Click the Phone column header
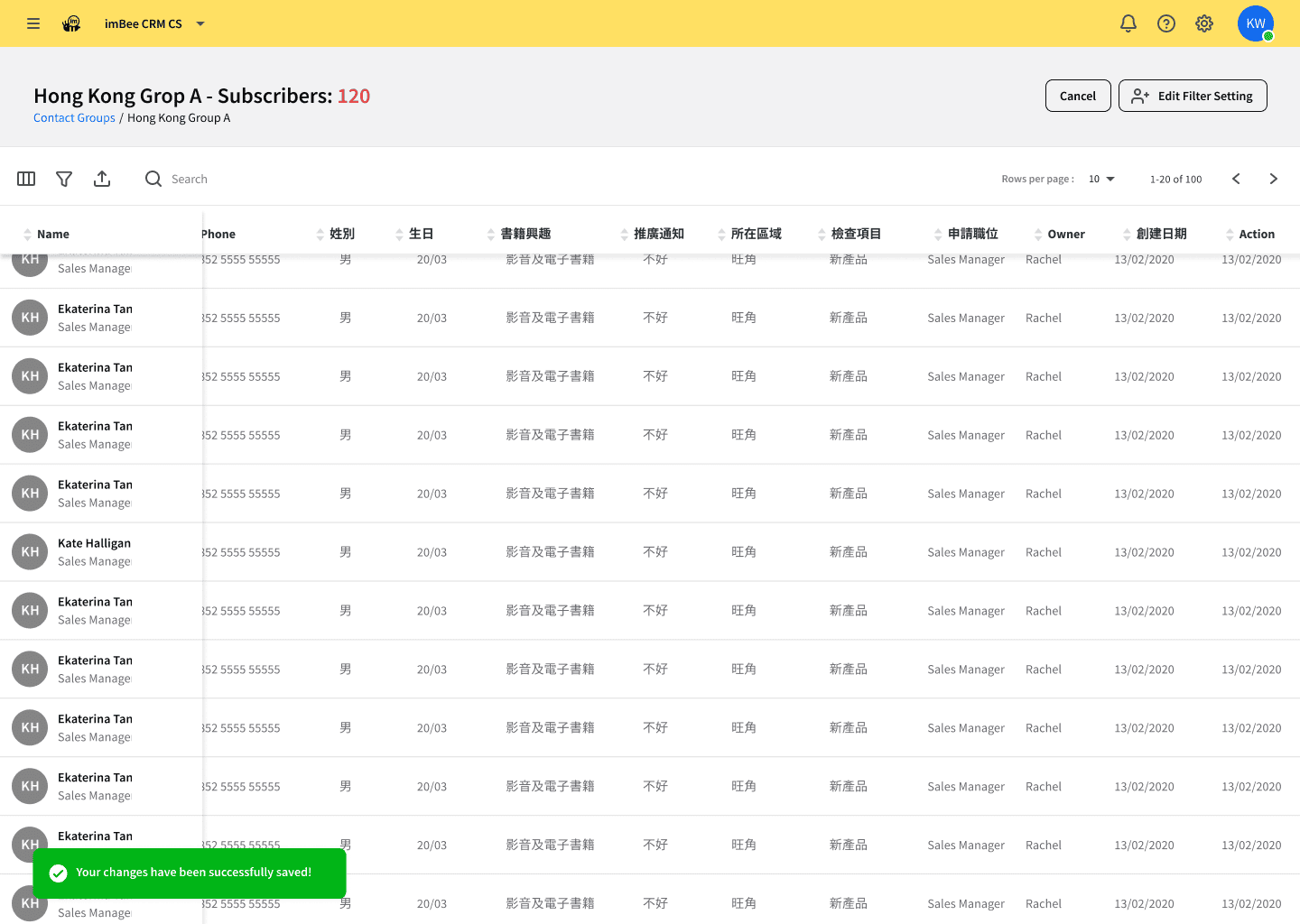Screen dimensions: 1300x924 [218, 234]
